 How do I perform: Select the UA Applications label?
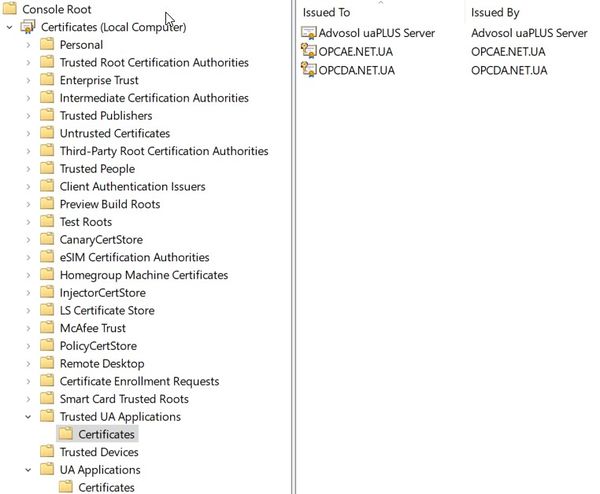(100, 470)
